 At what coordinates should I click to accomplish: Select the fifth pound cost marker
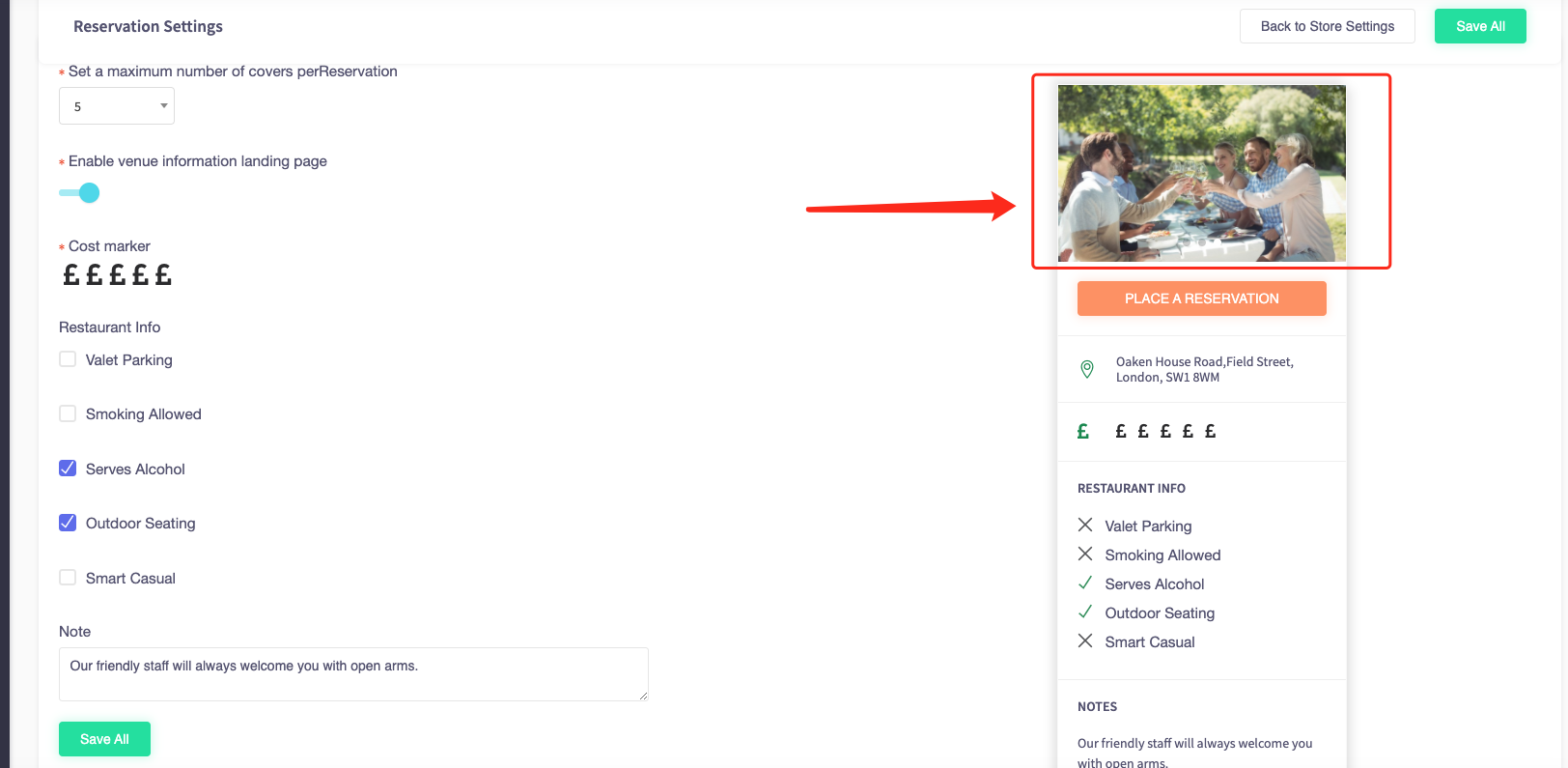point(163,275)
